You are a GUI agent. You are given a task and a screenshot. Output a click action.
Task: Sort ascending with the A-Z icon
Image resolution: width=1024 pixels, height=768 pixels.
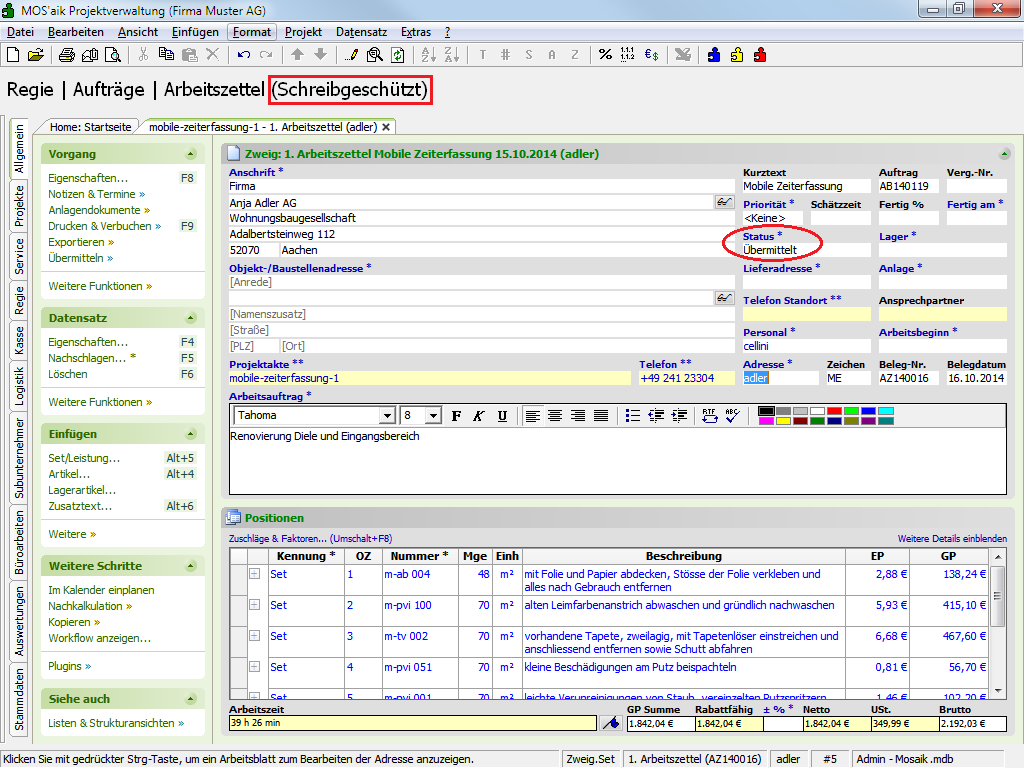coord(427,55)
